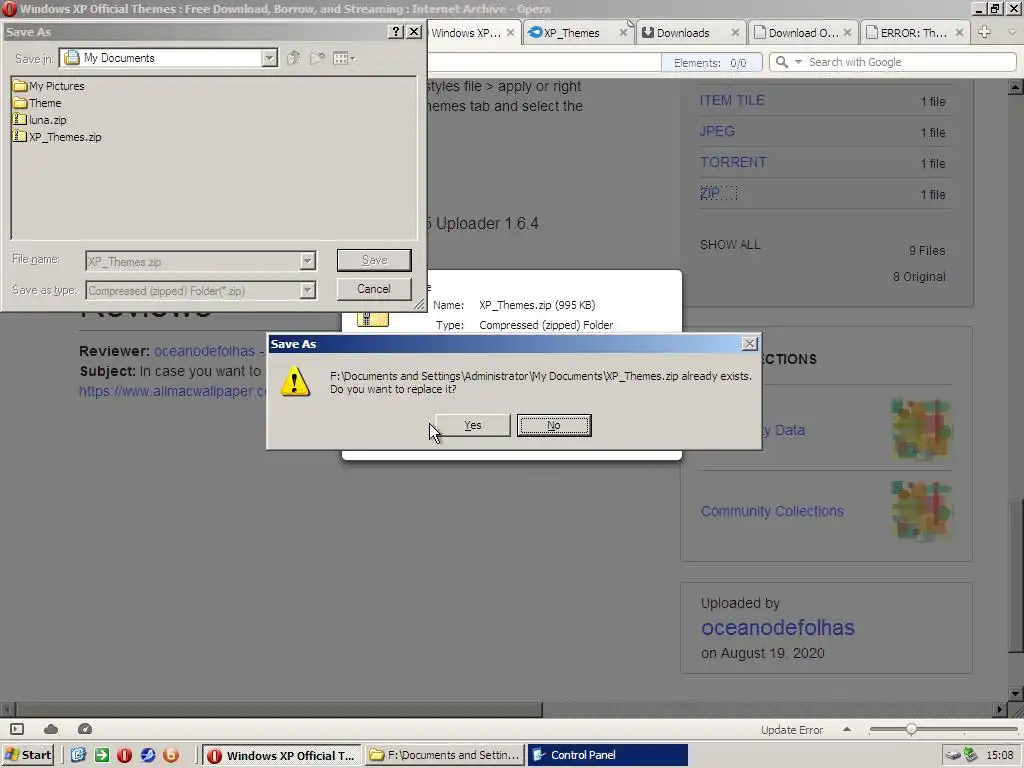Click the Opera Turbo gauge icon
This screenshot has height=768, width=1024.
coord(85,729)
